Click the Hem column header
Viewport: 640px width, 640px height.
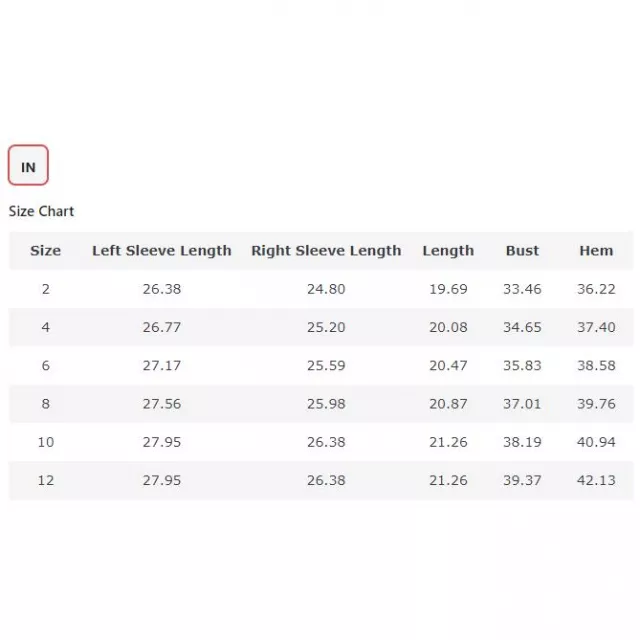(596, 251)
